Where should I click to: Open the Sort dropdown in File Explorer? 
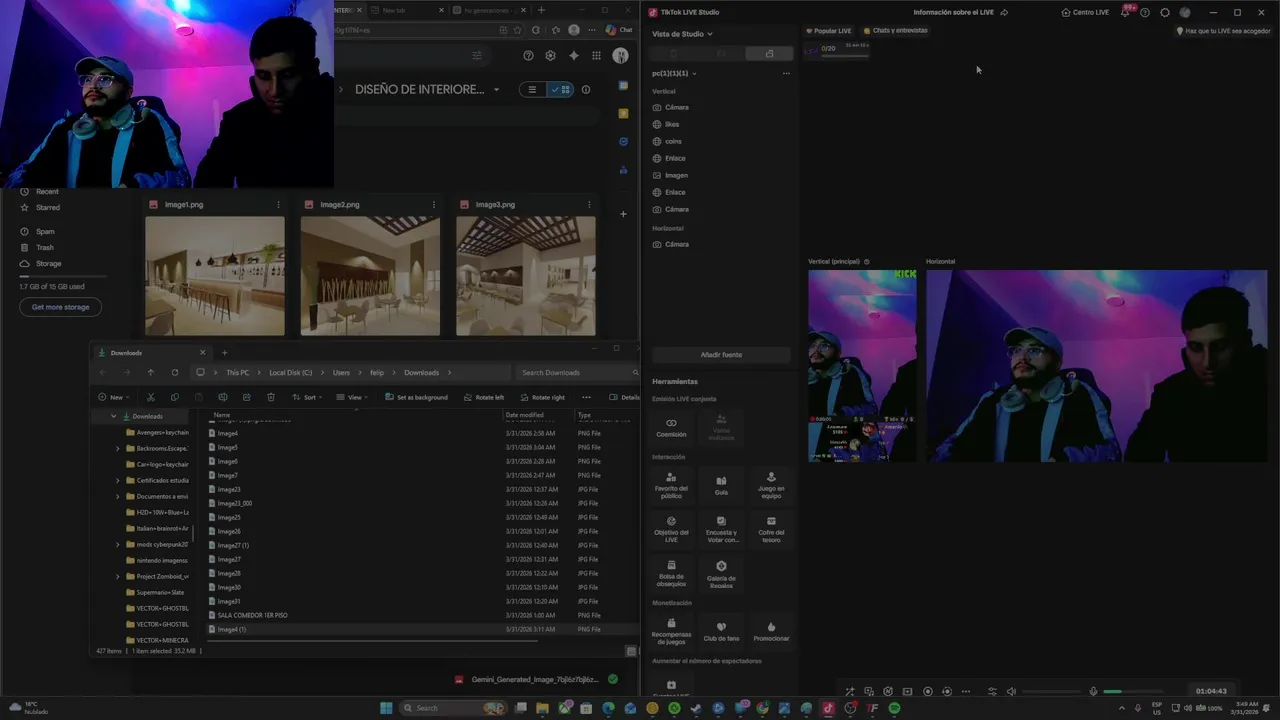[x=307, y=397]
